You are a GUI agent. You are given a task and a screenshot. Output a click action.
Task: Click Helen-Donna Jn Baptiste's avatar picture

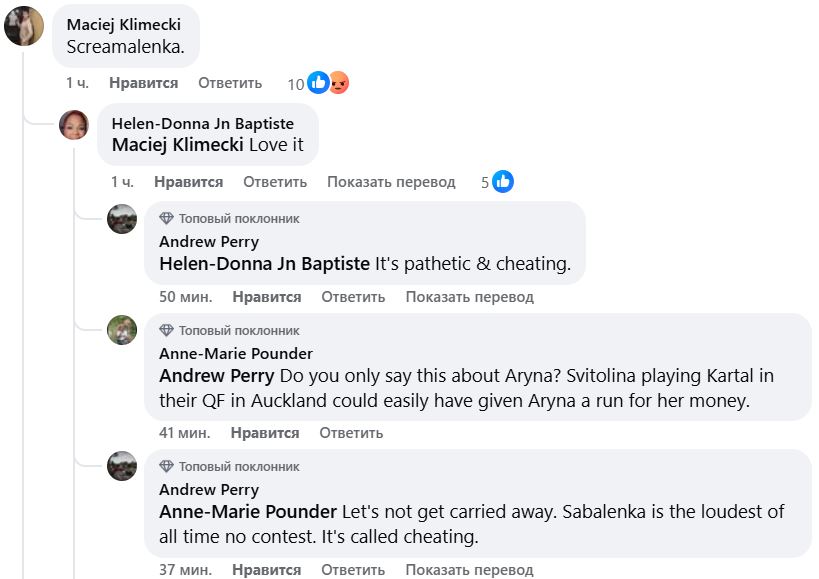74,125
